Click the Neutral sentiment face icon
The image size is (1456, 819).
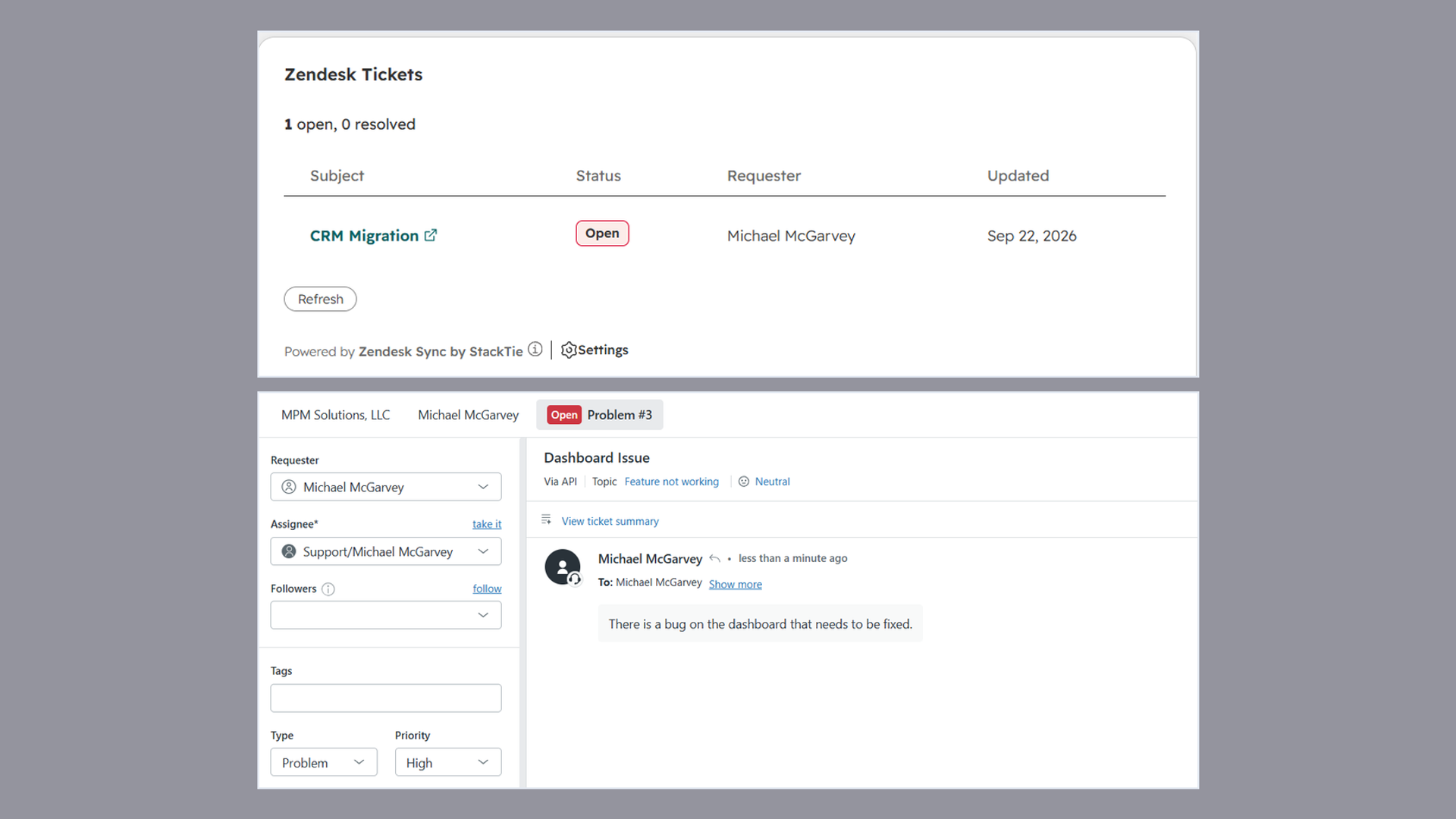point(744,482)
